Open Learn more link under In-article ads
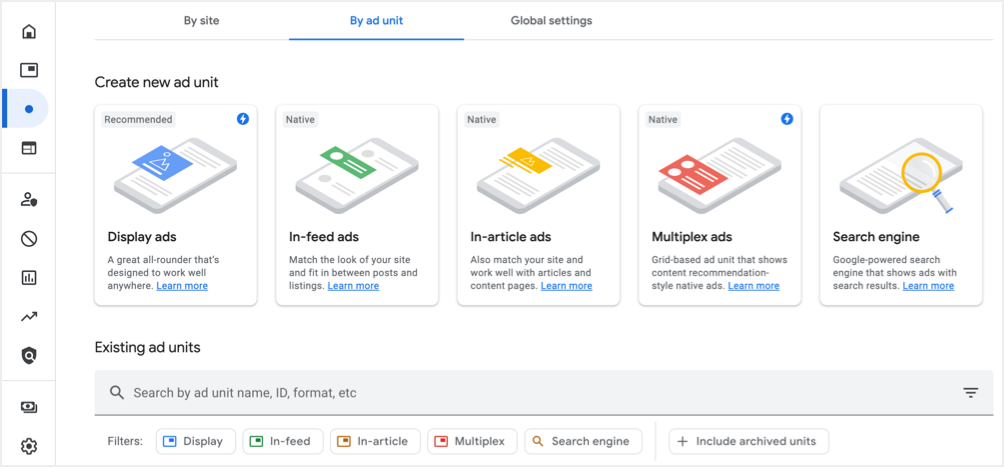This screenshot has height=467, width=1004. [x=566, y=286]
